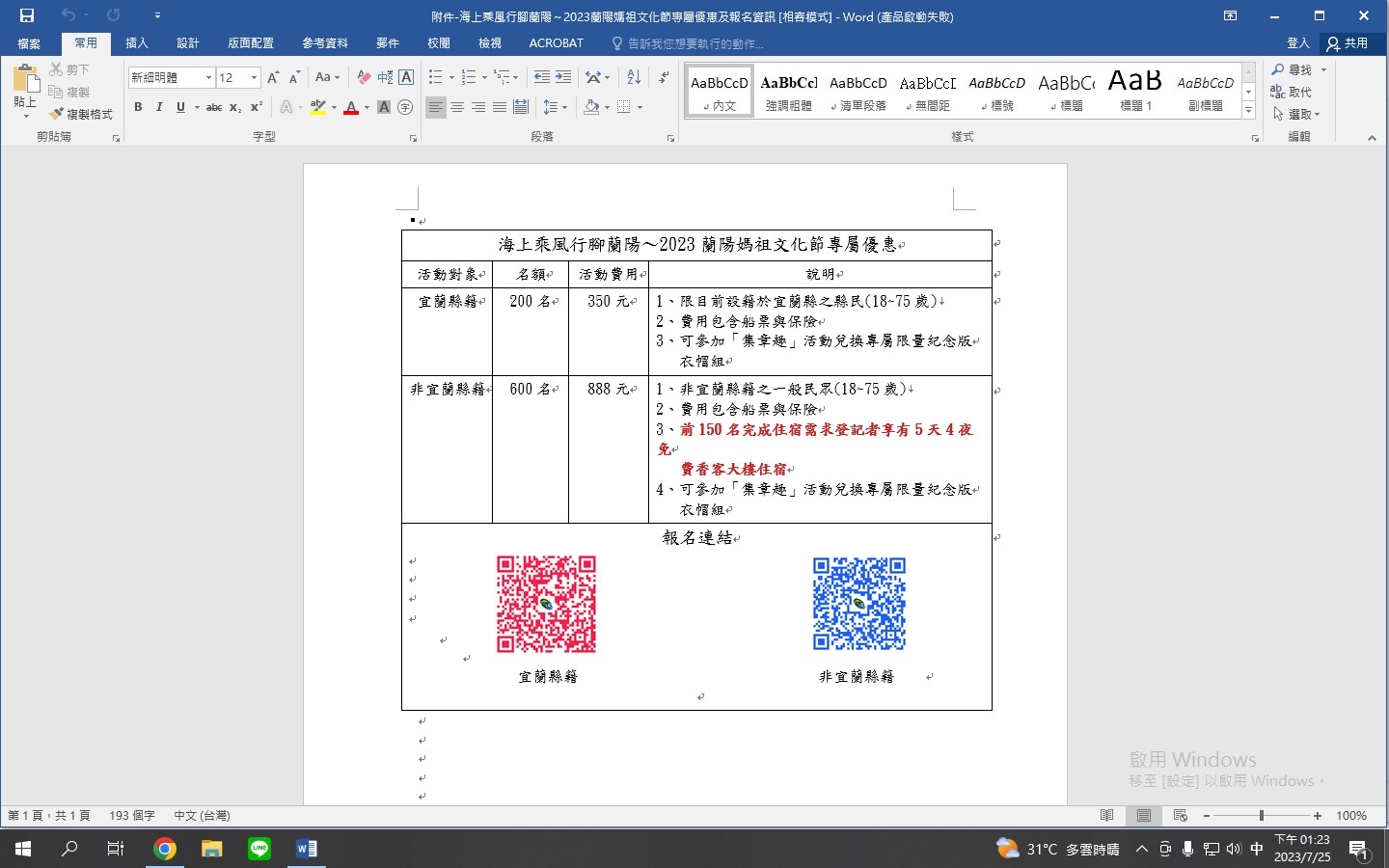The image size is (1389, 868).
Task: Toggle show paragraph marks
Action: point(664,77)
